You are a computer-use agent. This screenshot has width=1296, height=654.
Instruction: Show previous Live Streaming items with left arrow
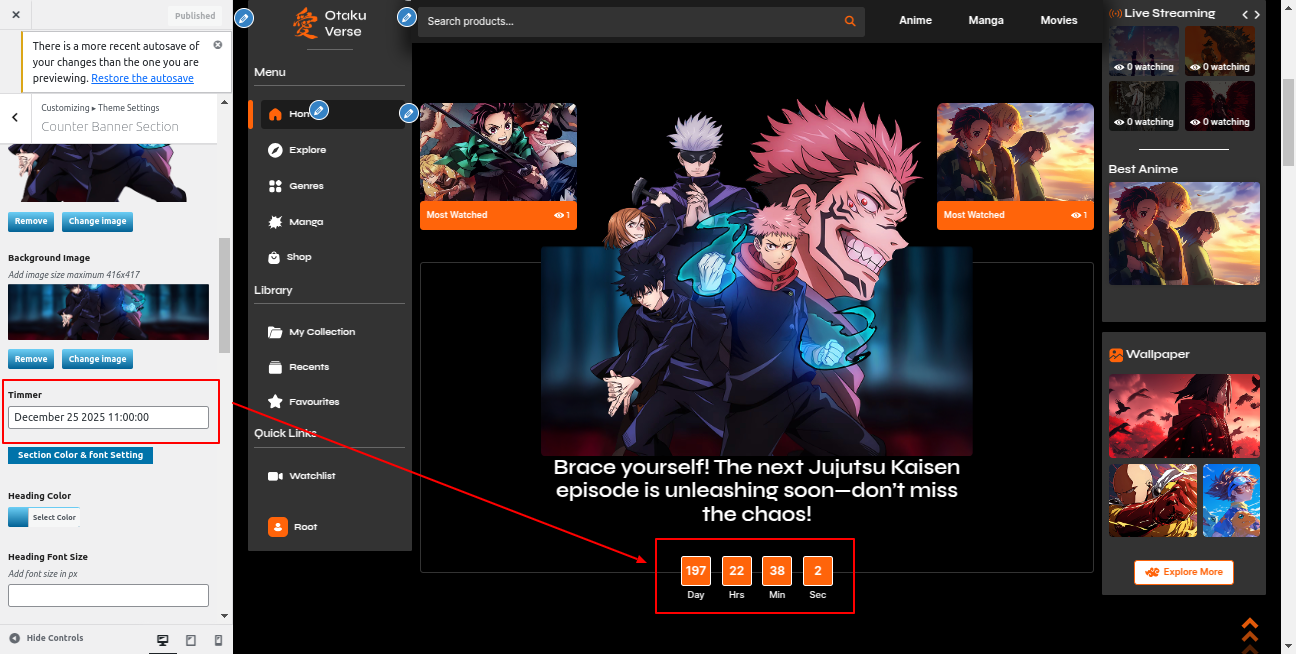point(1245,14)
